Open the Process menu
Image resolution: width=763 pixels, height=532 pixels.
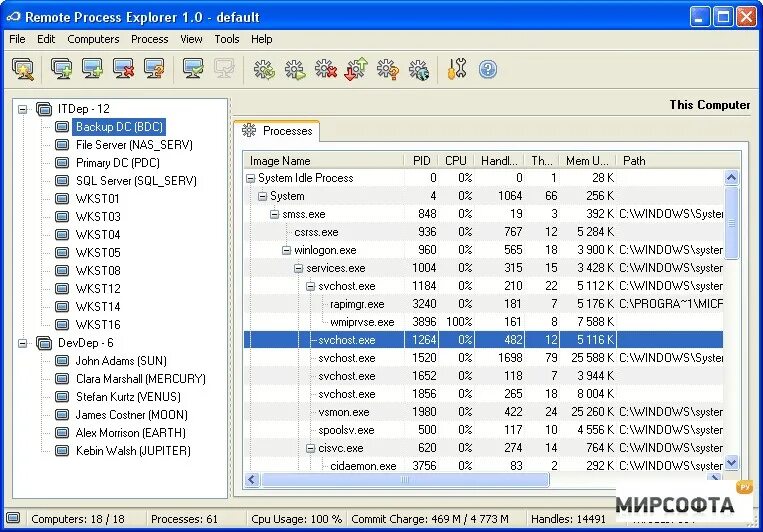[x=149, y=39]
